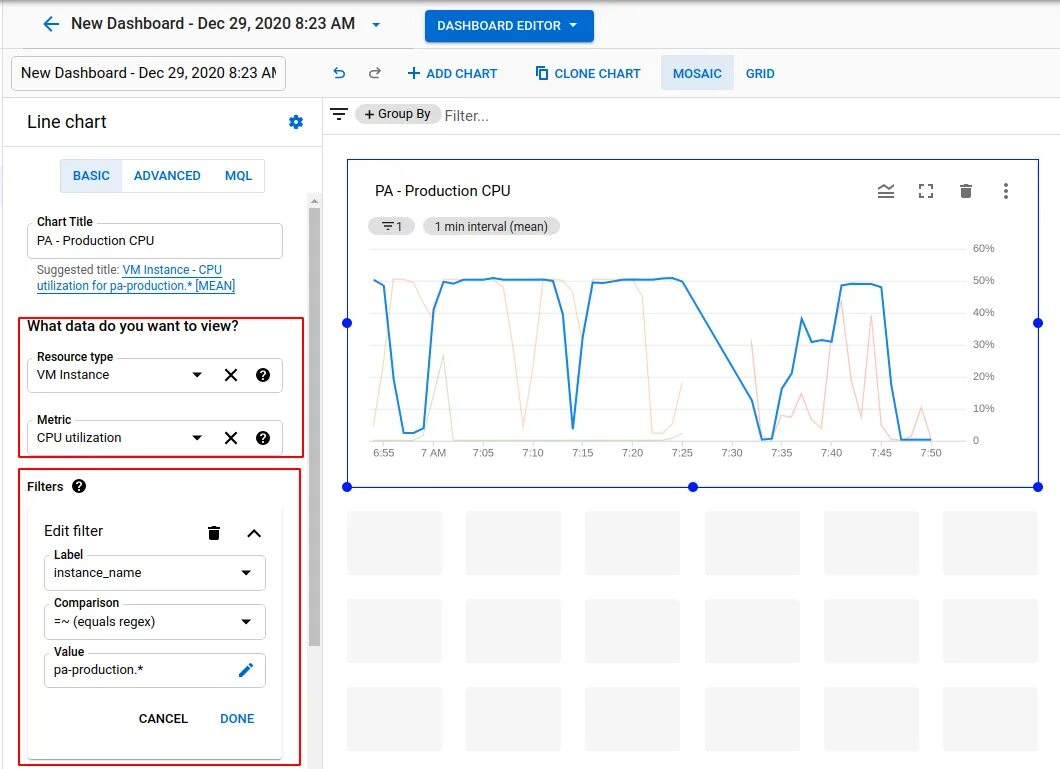Undo the last dashboard change
This screenshot has width=1060, height=769.
(x=339, y=73)
